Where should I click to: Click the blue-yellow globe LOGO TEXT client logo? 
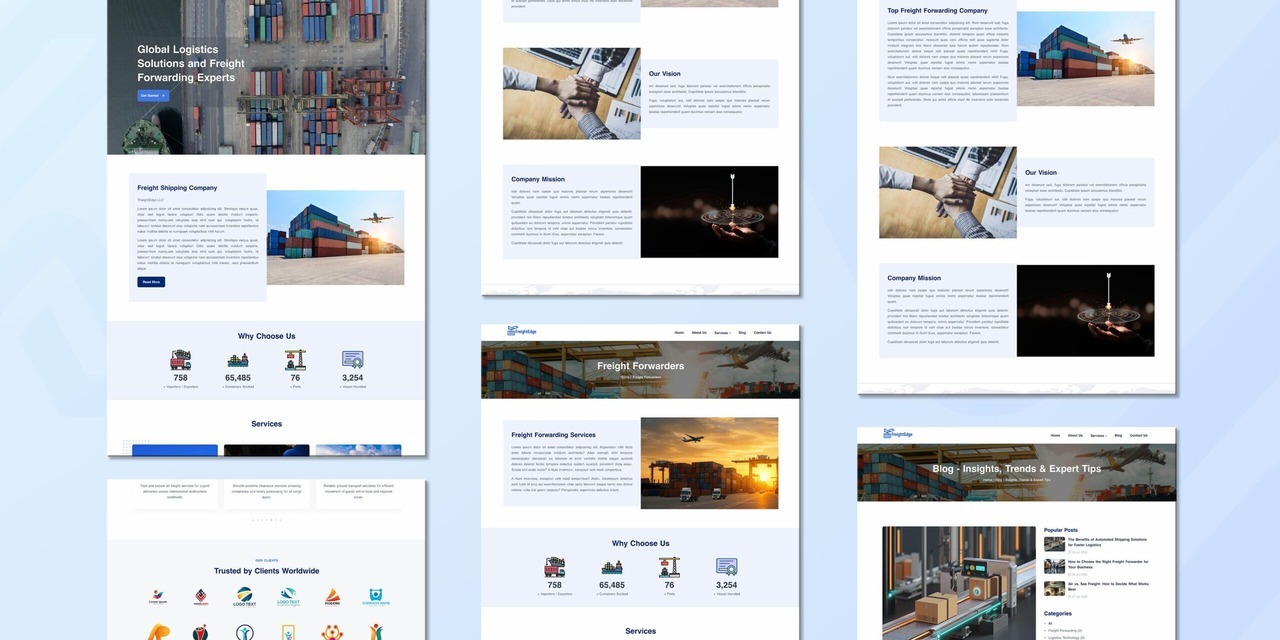tap(245, 597)
